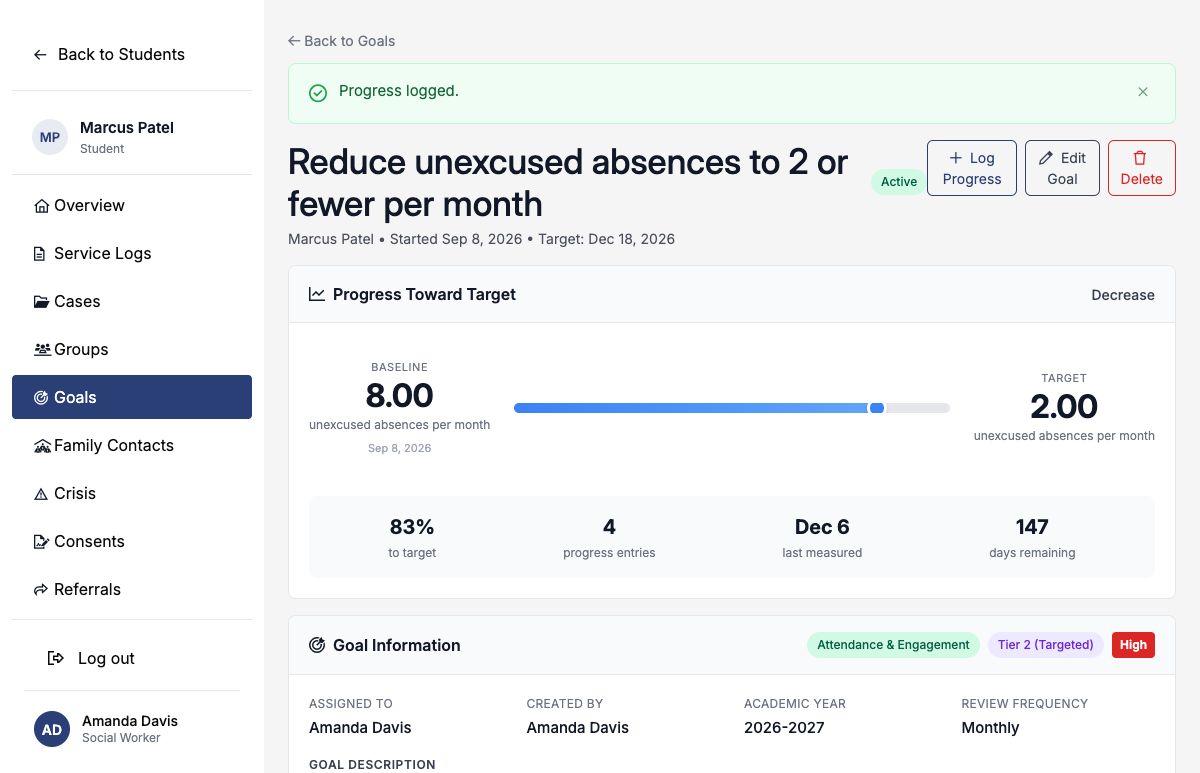
Task: Click the family icon next to Family Contacts
Action: pyautogui.click(x=42, y=446)
